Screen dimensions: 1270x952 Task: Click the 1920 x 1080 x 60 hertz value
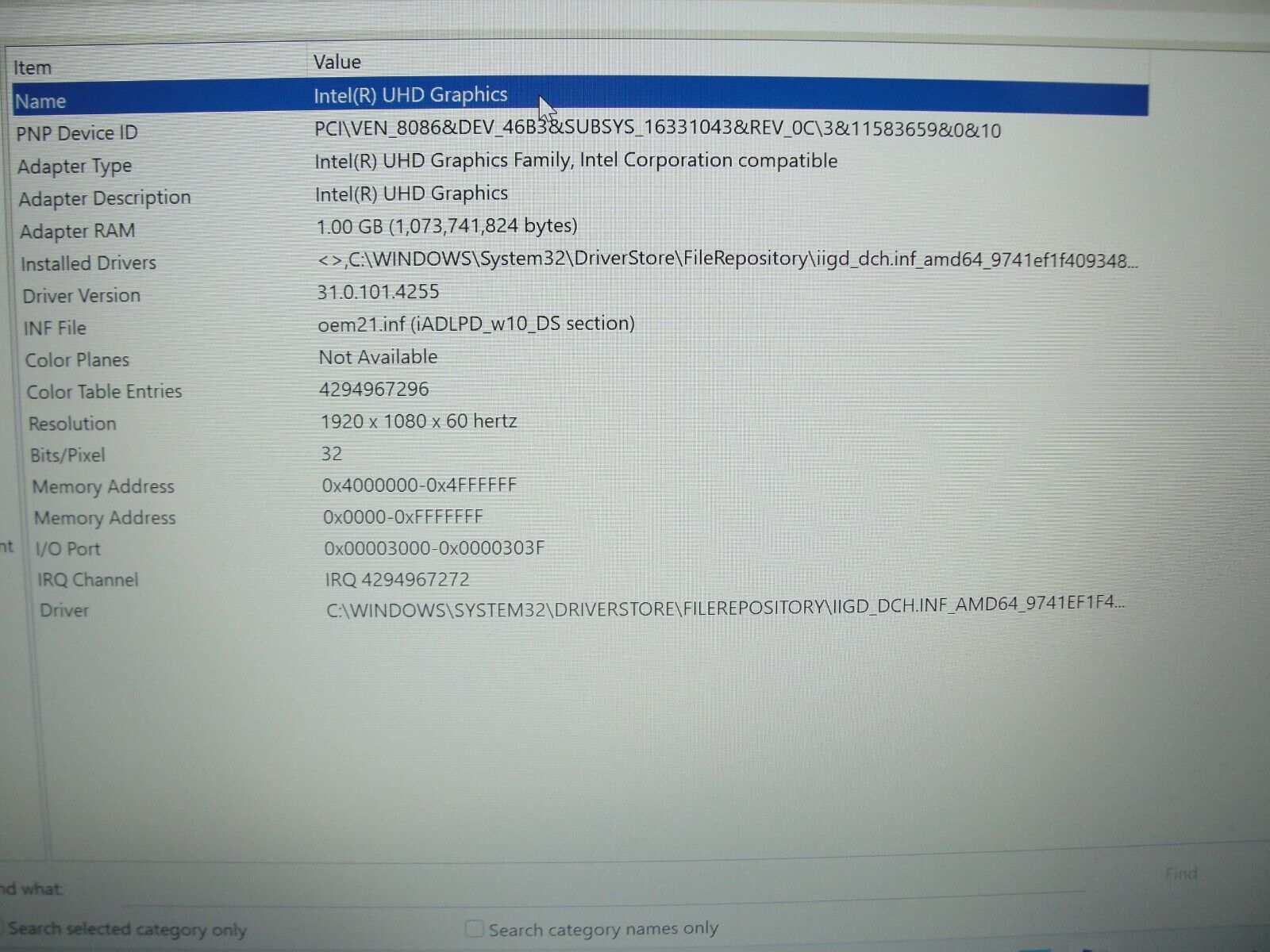[x=419, y=421]
